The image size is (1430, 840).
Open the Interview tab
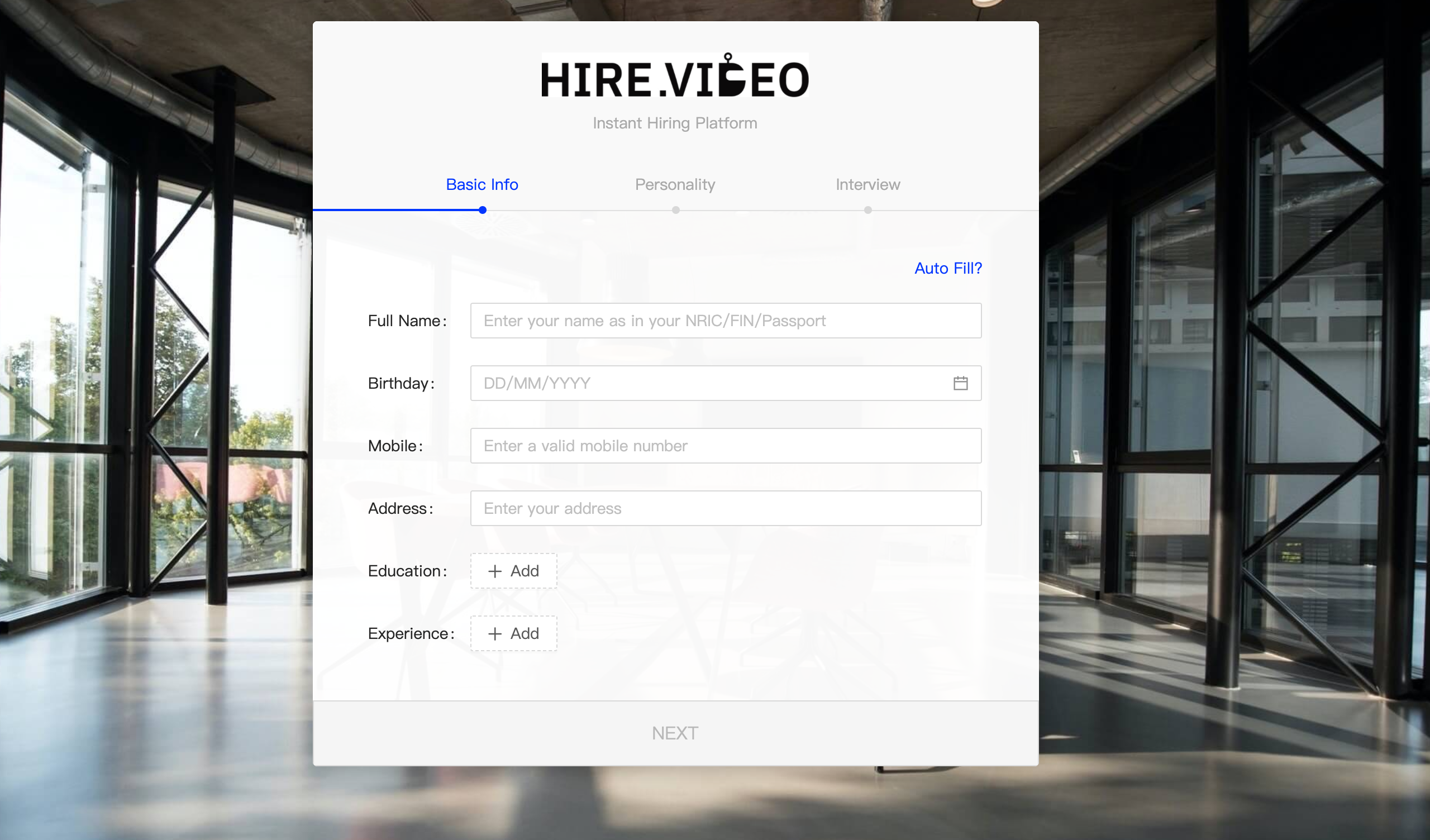[x=867, y=184]
